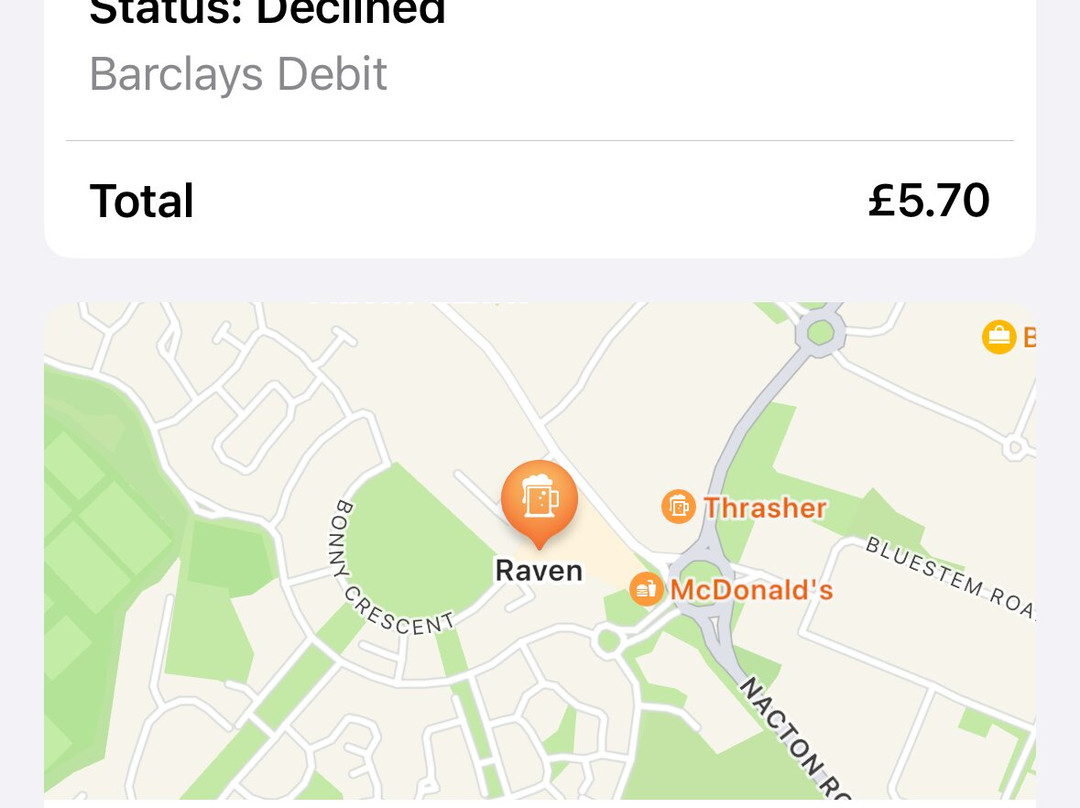
Task: Tap the Total row label
Action: (142, 201)
